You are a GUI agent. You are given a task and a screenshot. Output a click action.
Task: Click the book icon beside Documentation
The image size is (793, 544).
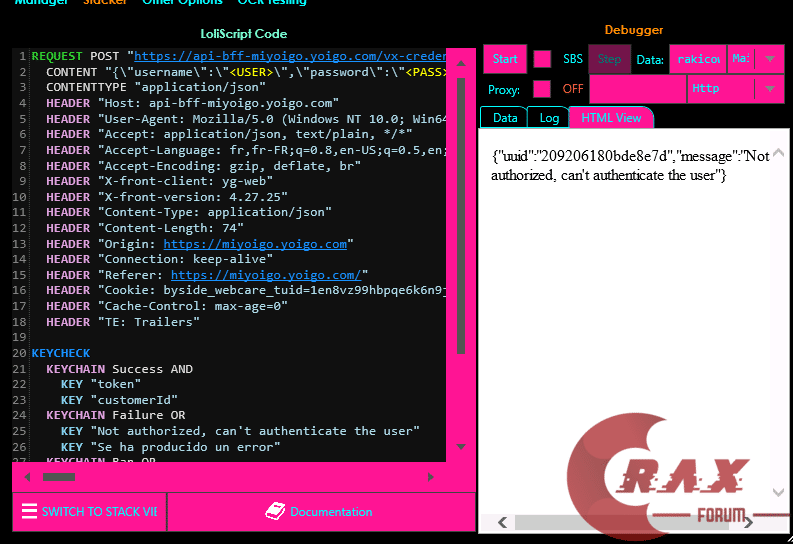(275, 511)
